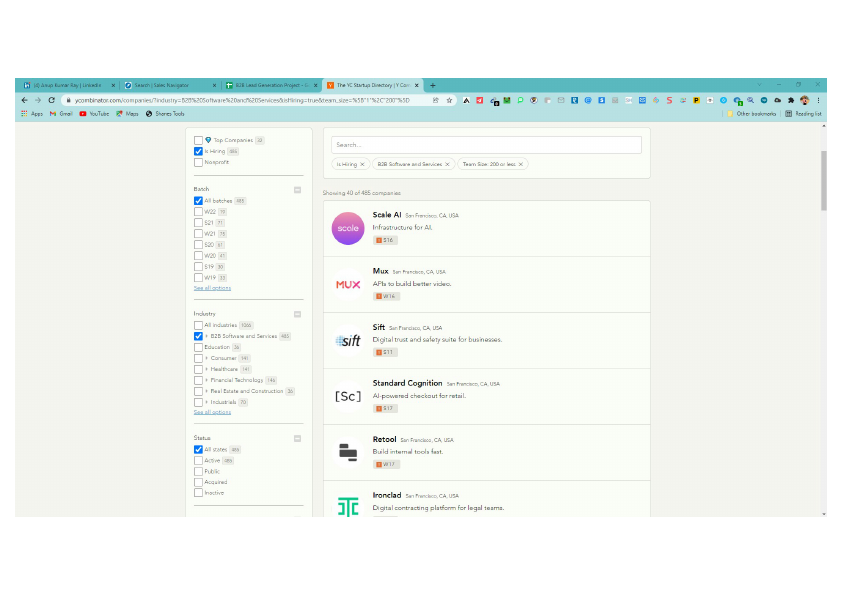Screen dimensions: 842x595
Task: Check the Acquired status checkbox
Action: pos(198,482)
